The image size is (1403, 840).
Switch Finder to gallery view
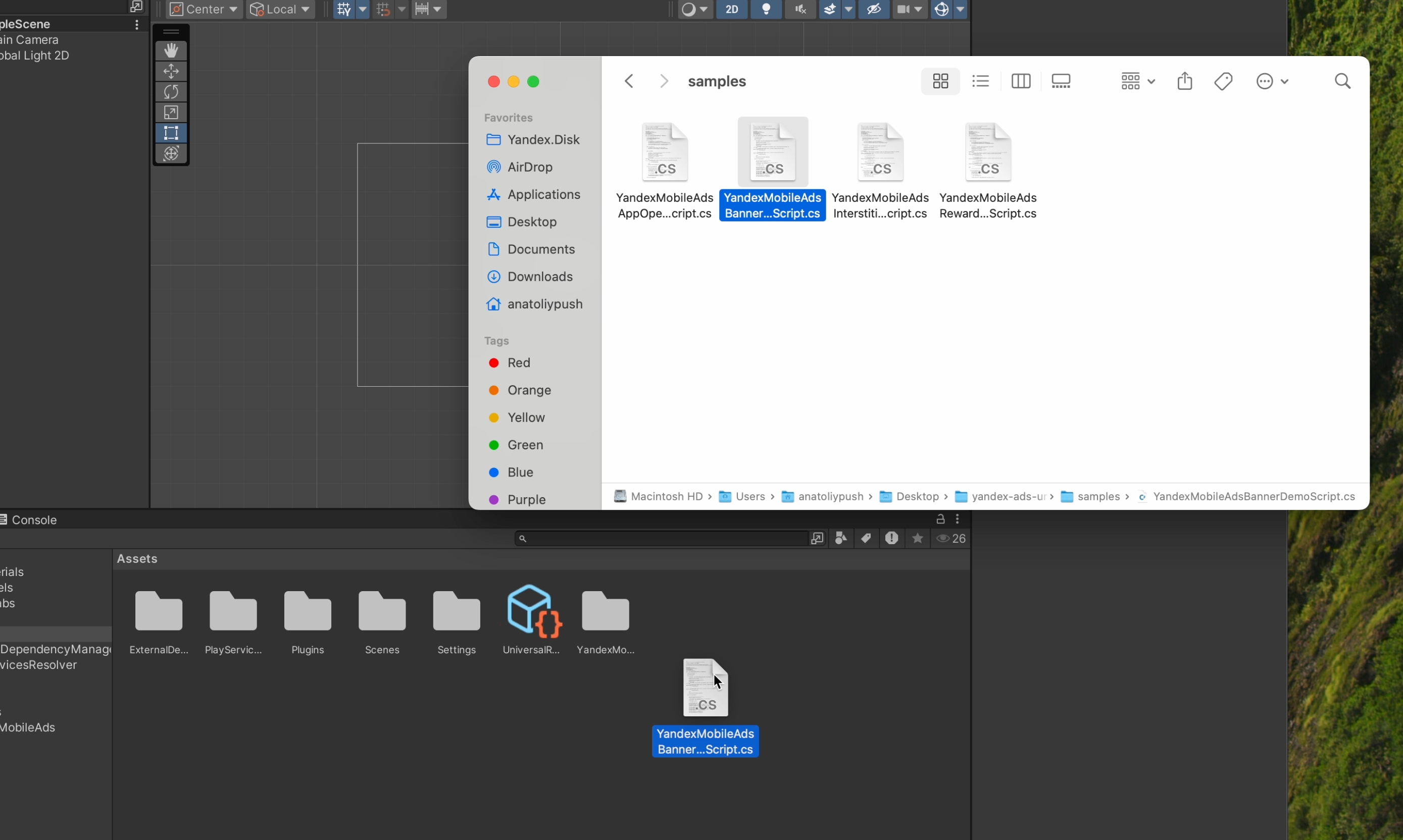(x=1061, y=81)
